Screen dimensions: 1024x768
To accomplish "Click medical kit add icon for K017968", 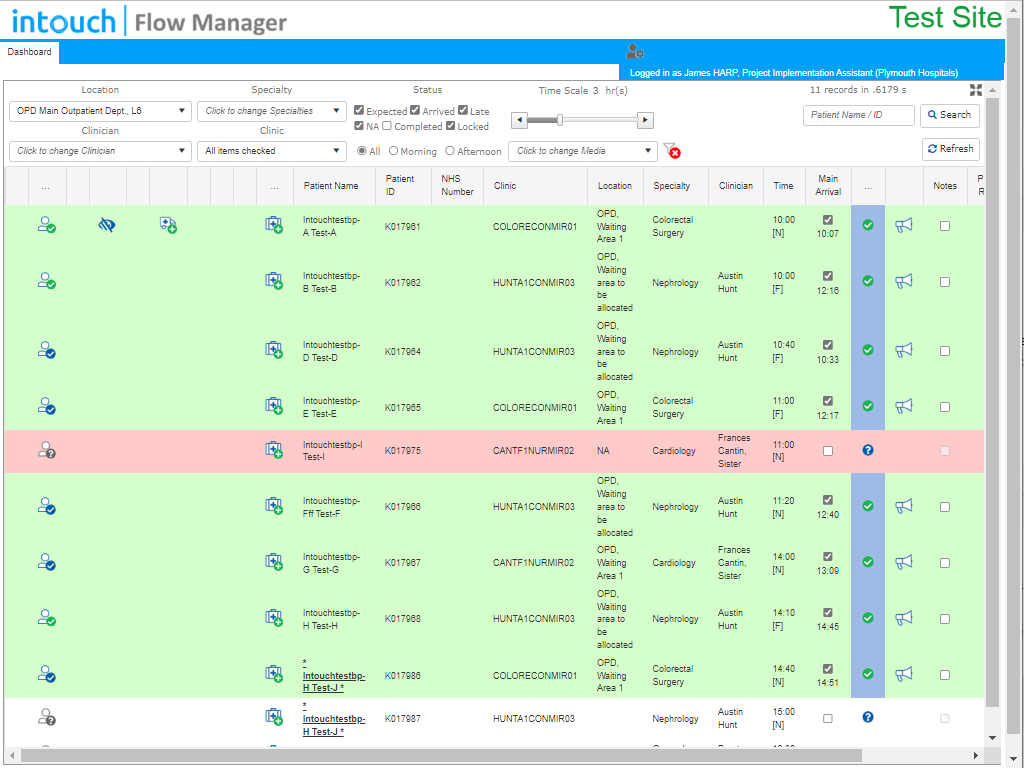I will click(274, 618).
